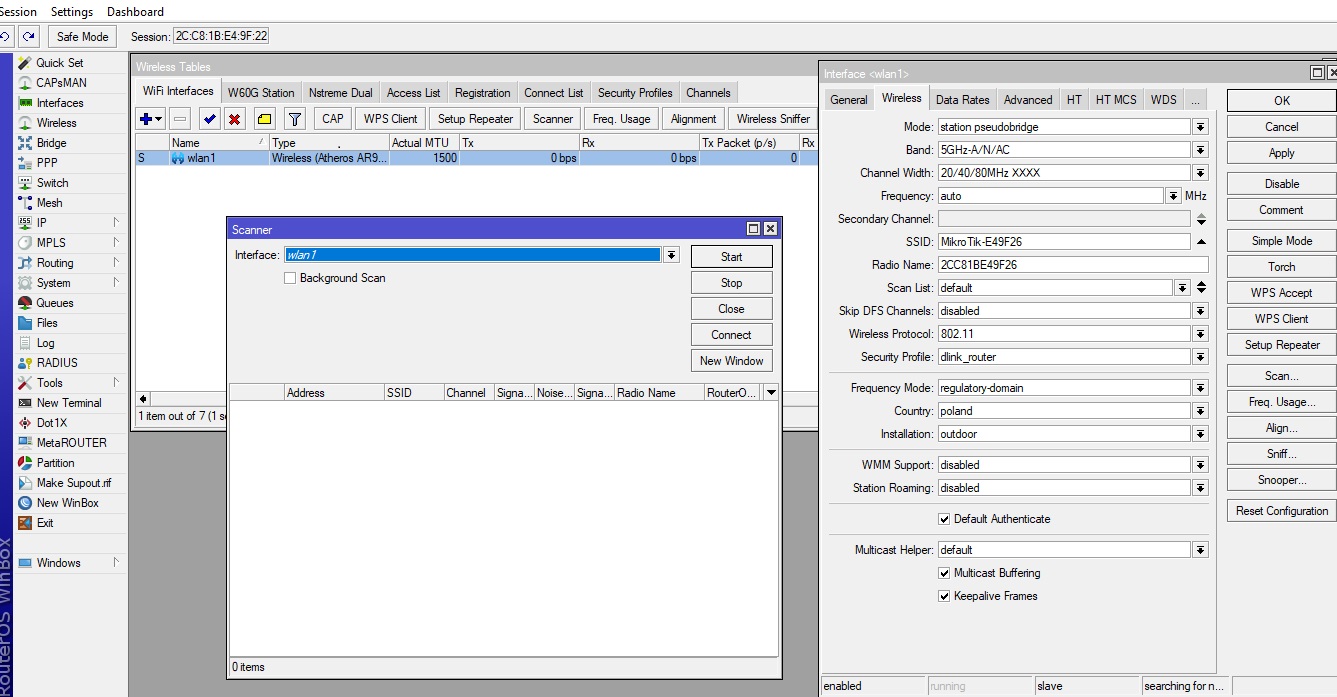Switch to the Advanced tab
The width and height of the screenshot is (1337, 697).
[x=1028, y=100]
